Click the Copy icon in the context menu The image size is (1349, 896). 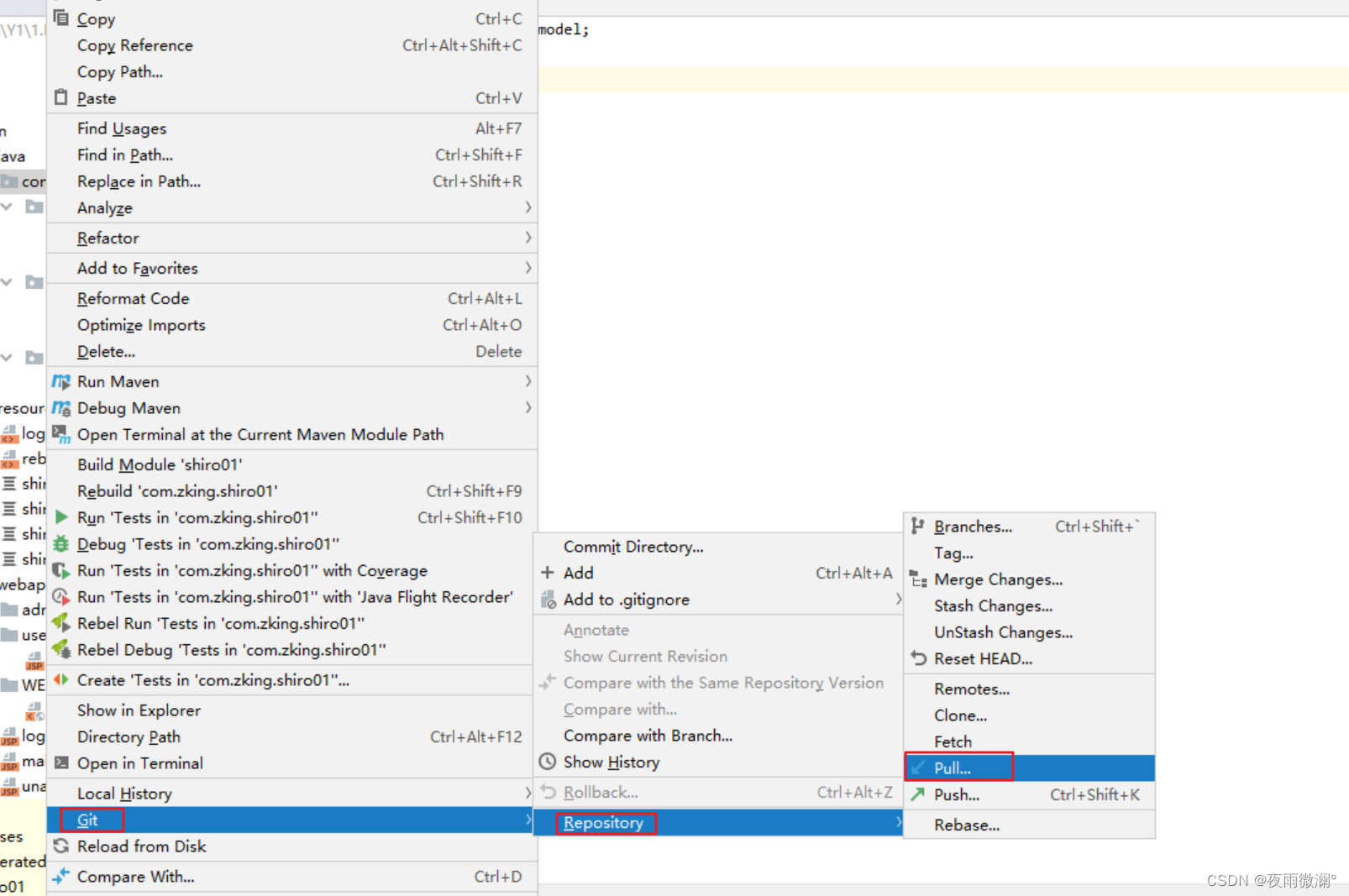(x=60, y=17)
